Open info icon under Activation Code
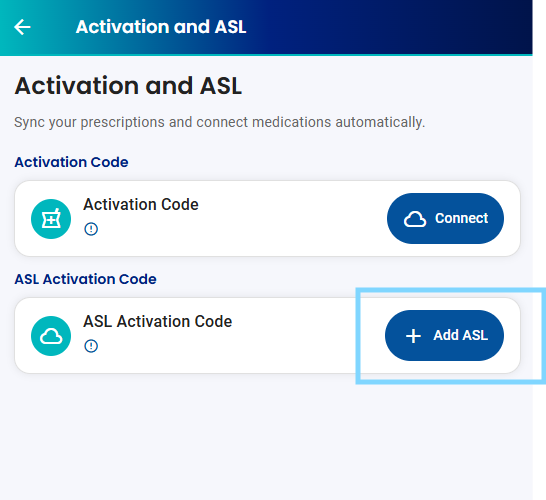The width and height of the screenshot is (546, 500). pyautogui.click(x=91, y=229)
